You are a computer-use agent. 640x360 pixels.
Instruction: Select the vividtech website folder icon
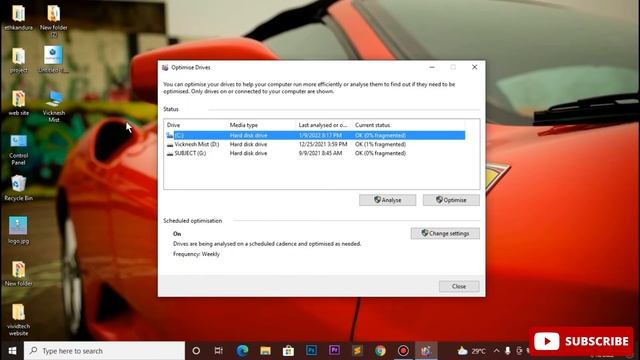18,320
